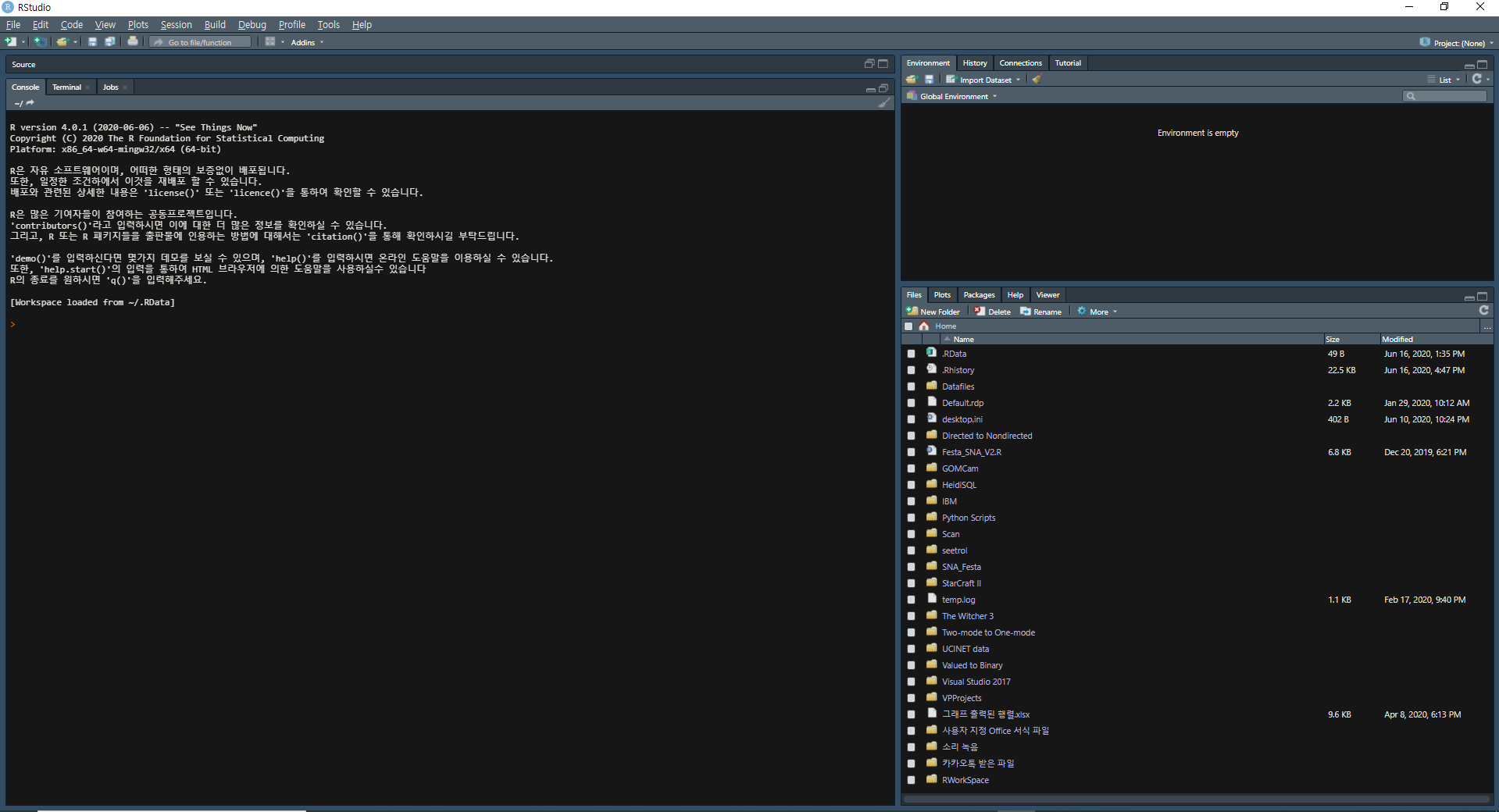This screenshot has height=812, width=1499.
Task: Open the More dropdown in the Files pane
Action: (x=1097, y=312)
